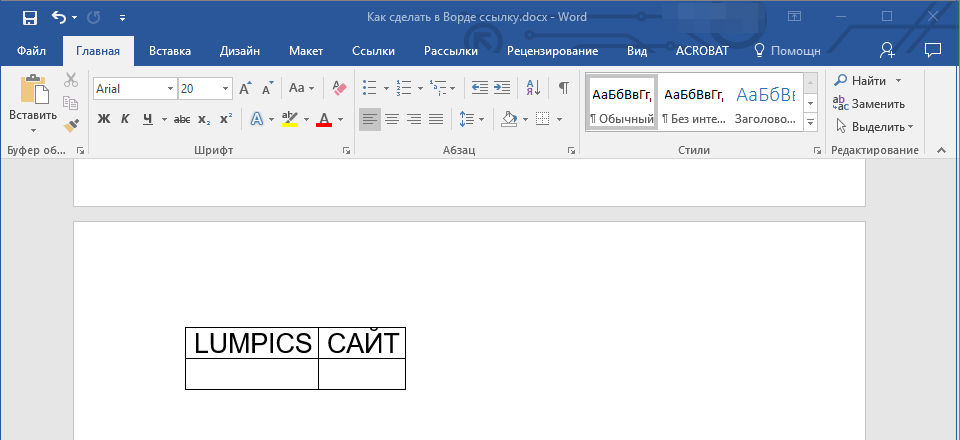960x440 pixels.
Task: Apply the red font color swatch
Action: tap(323, 120)
